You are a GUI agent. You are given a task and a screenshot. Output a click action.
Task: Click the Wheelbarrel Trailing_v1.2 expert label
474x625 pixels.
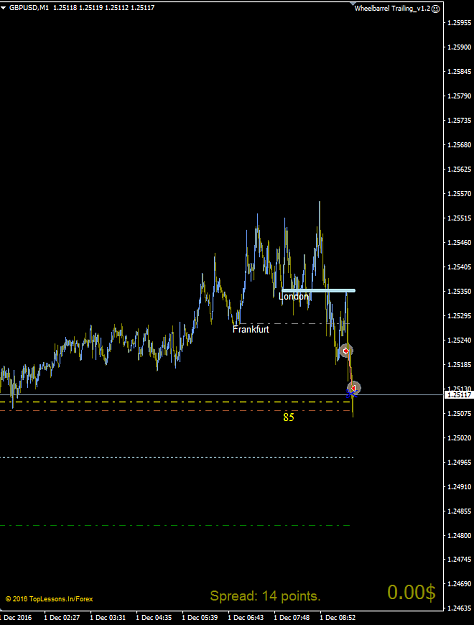tap(392, 8)
